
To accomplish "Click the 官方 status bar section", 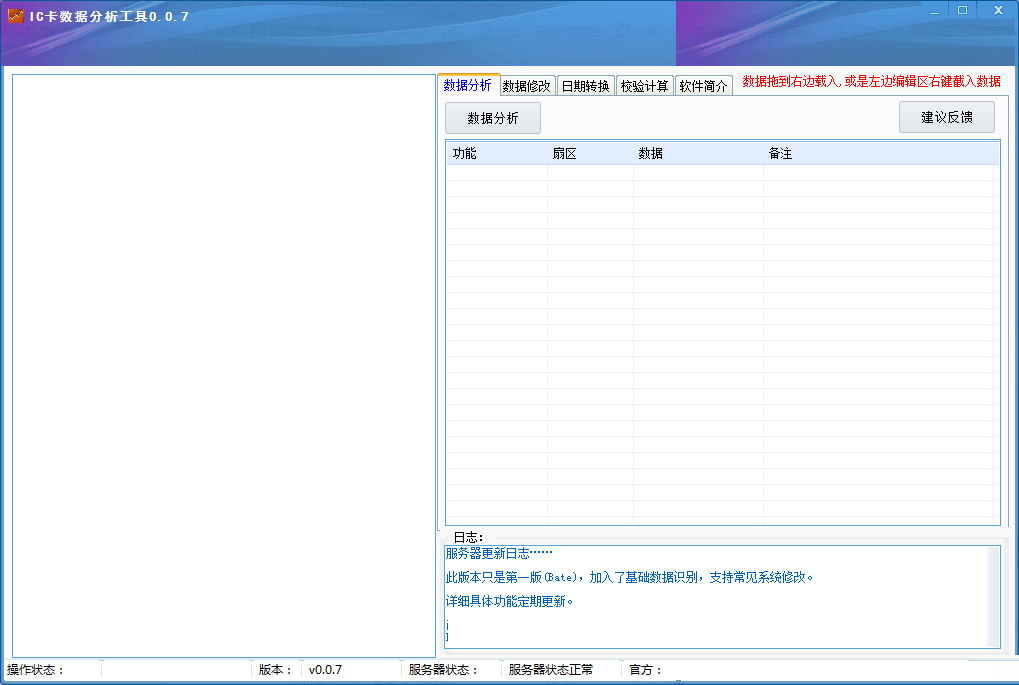I will pyautogui.click(x=645, y=670).
